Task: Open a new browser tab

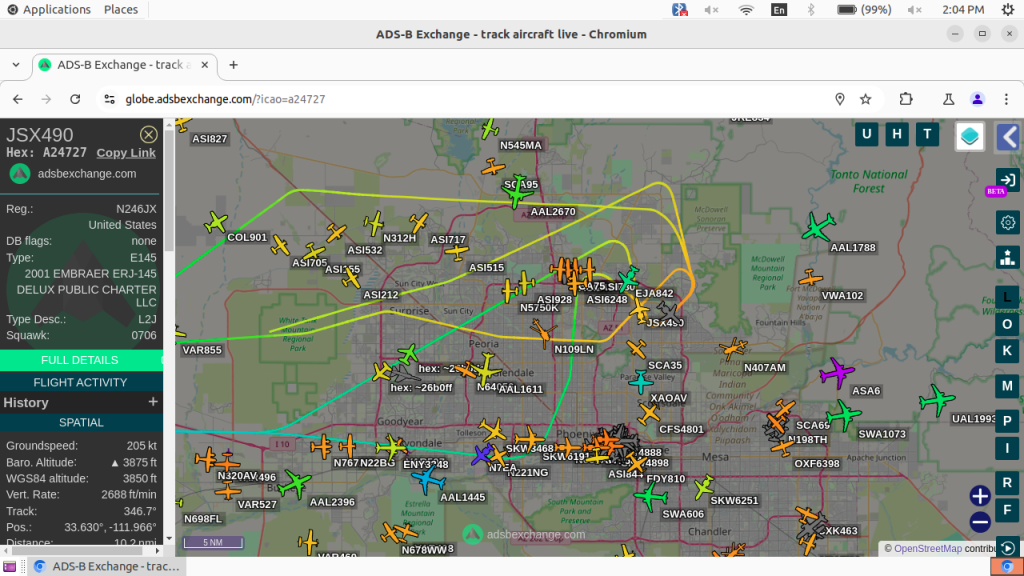Action: coord(233,65)
